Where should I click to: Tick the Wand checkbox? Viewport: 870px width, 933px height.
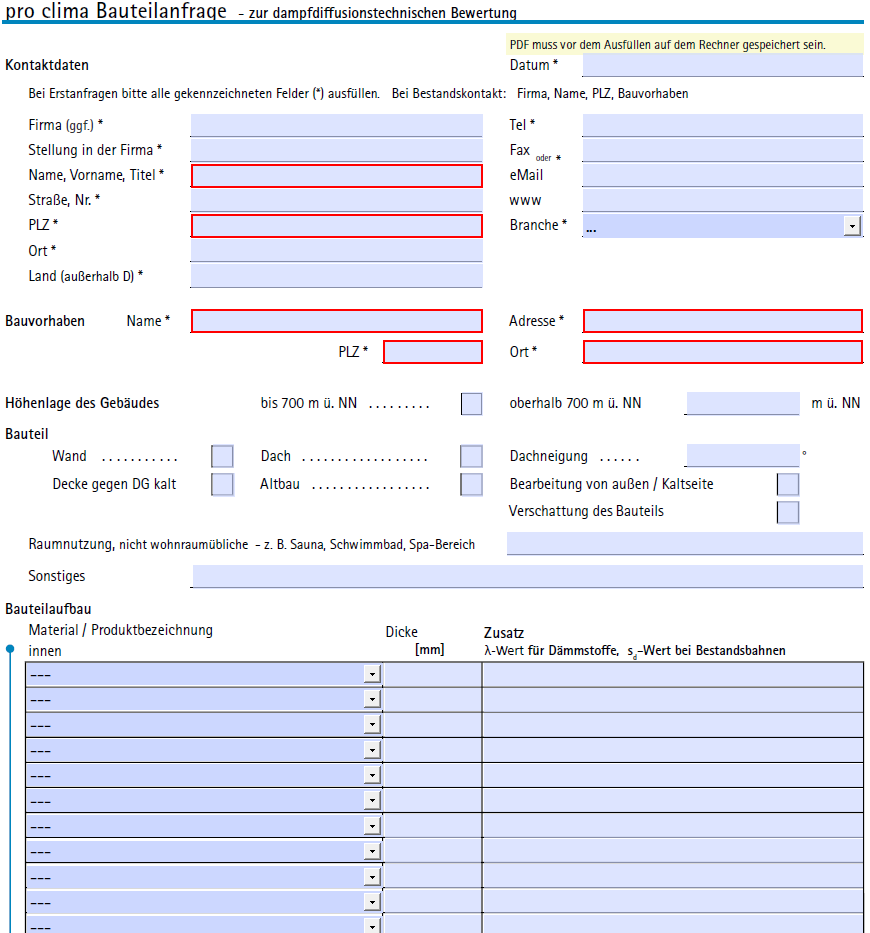(222, 456)
